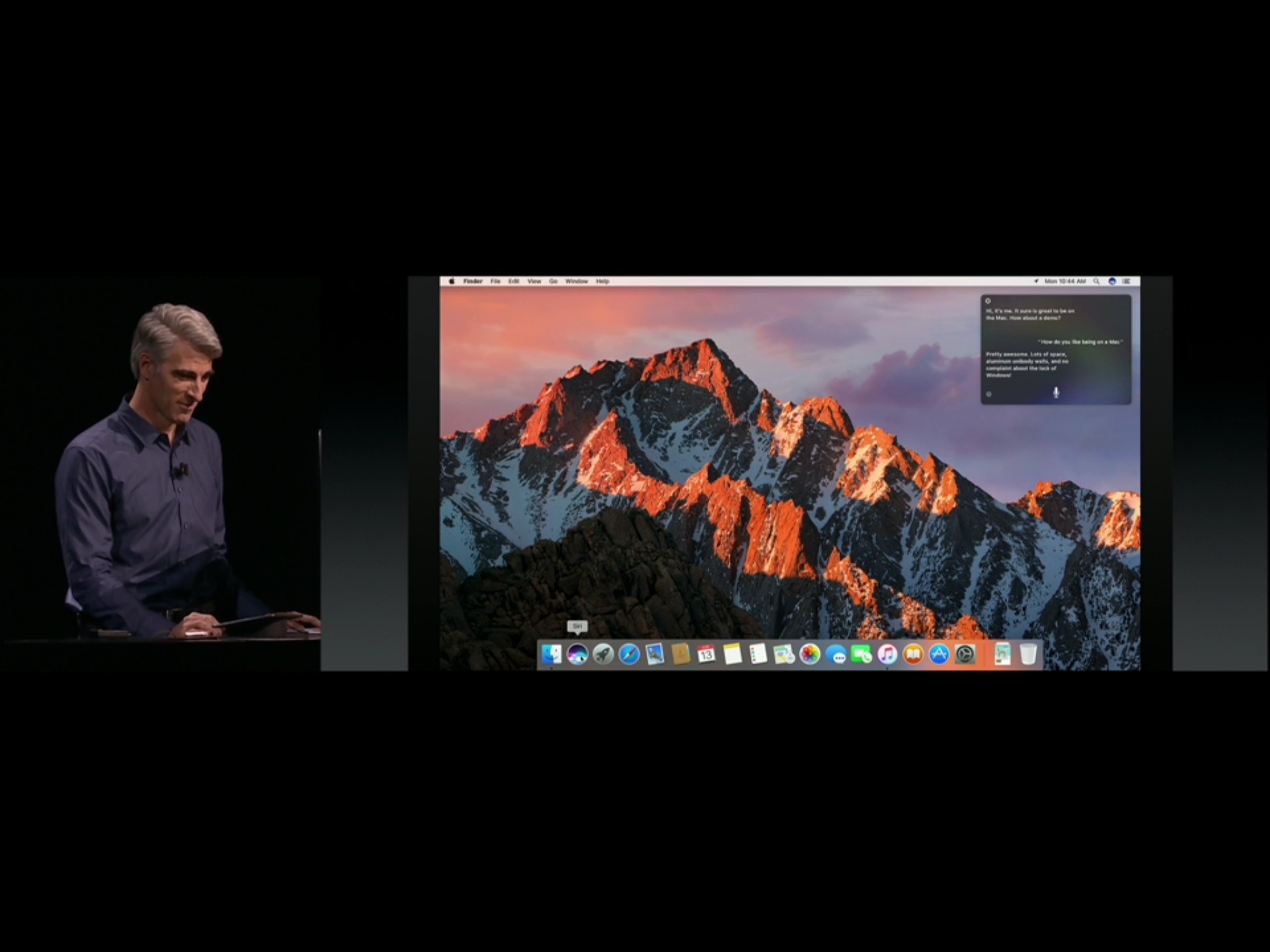Close the Siri window
The height and width of the screenshot is (952, 1270).
point(988,301)
